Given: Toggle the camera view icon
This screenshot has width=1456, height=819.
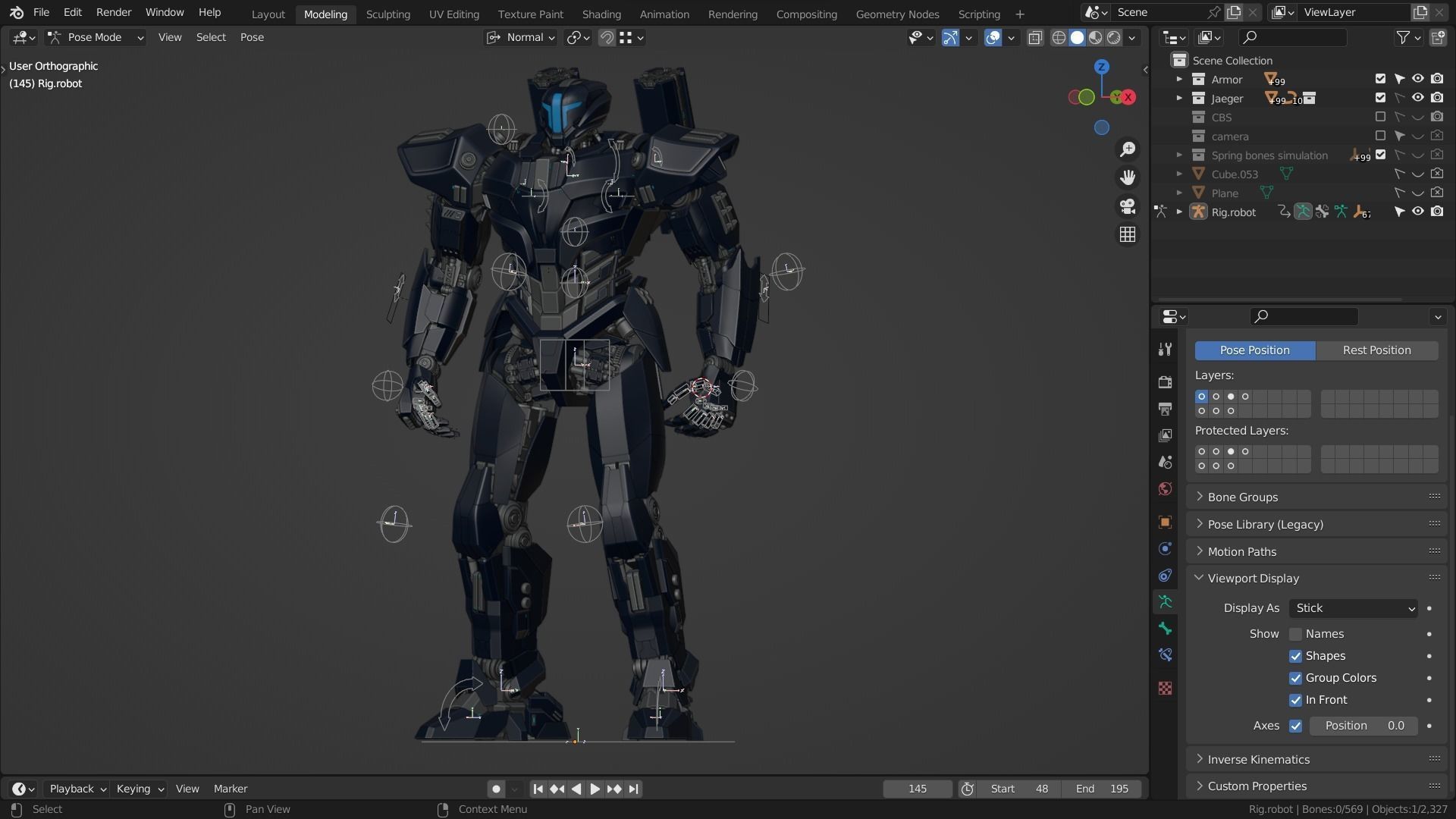Looking at the screenshot, I should [1128, 206].
